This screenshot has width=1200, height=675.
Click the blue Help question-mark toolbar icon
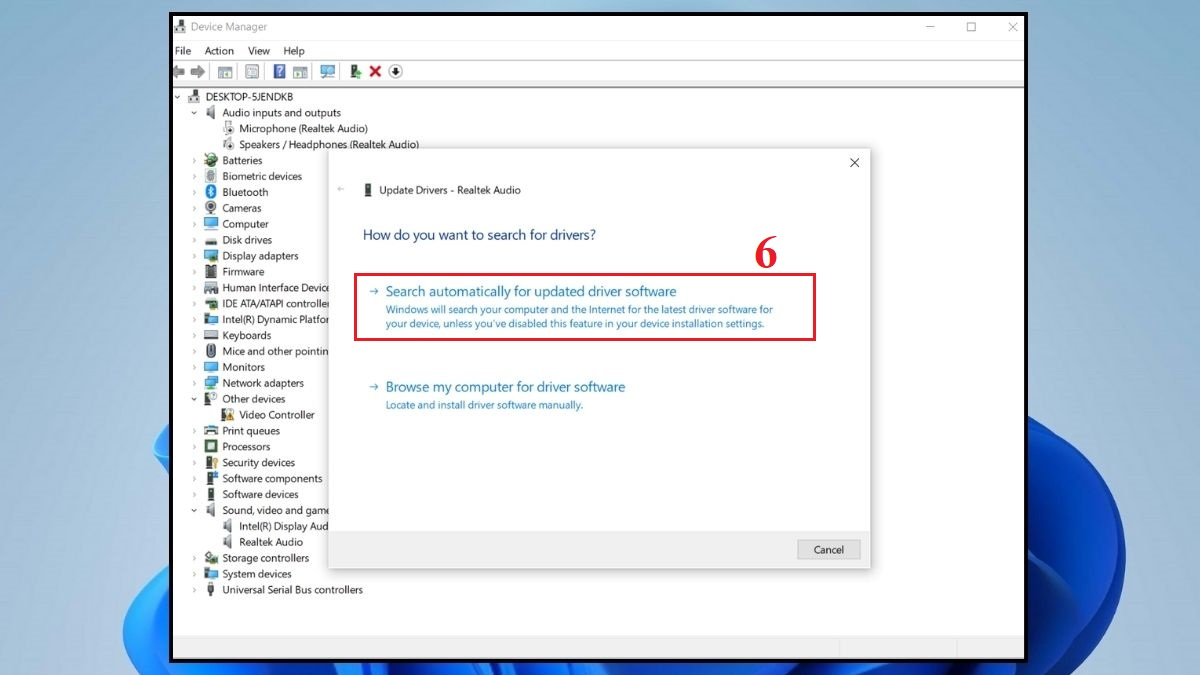pos(279,71)
